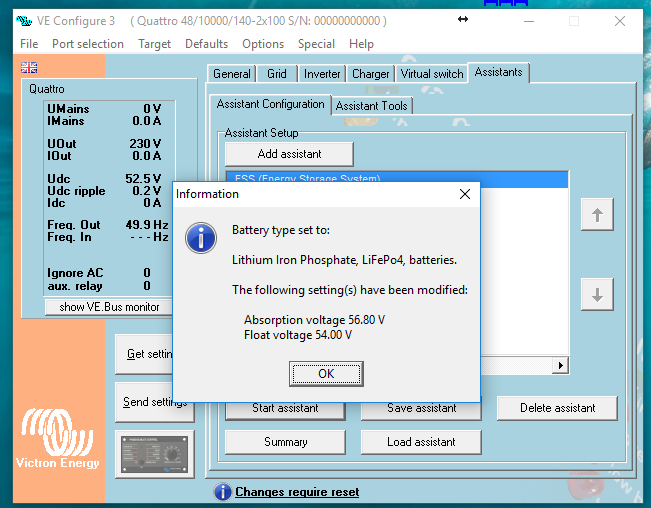Switch to the Charger tab
Viewport: 651px width, 508px height.
point(370,74)
